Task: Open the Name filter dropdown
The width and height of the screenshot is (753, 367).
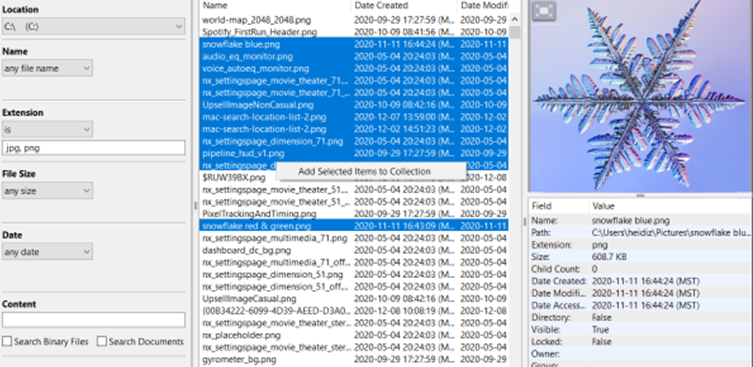Action: click(x=48, y=68)
